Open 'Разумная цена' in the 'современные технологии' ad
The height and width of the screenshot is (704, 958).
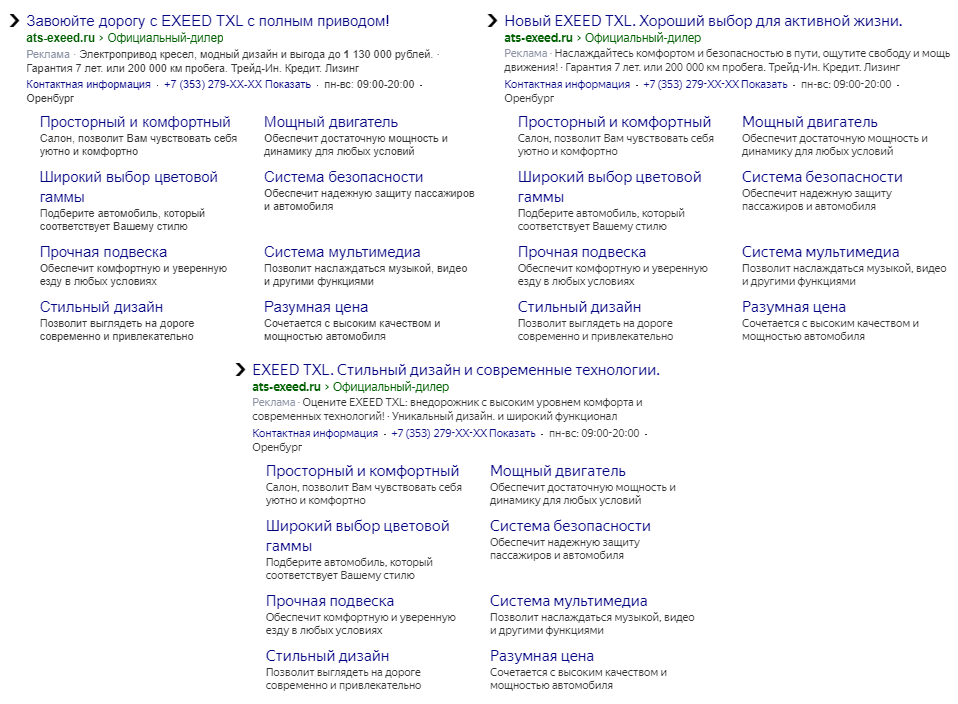point(542,656)
